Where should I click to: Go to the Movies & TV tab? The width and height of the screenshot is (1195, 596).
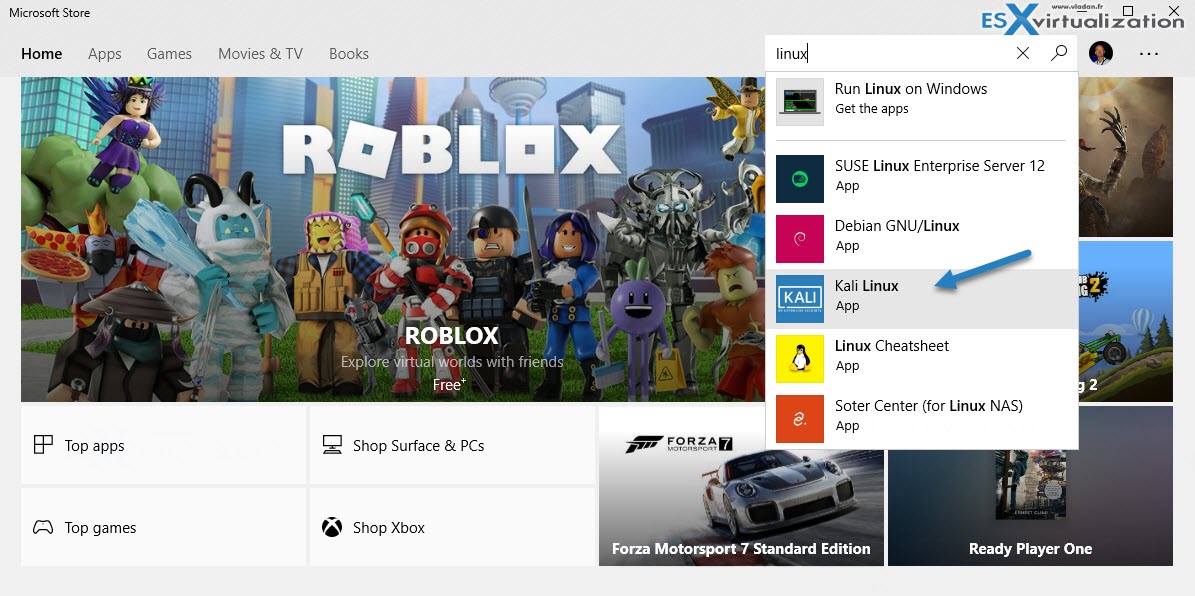[261, 54]
